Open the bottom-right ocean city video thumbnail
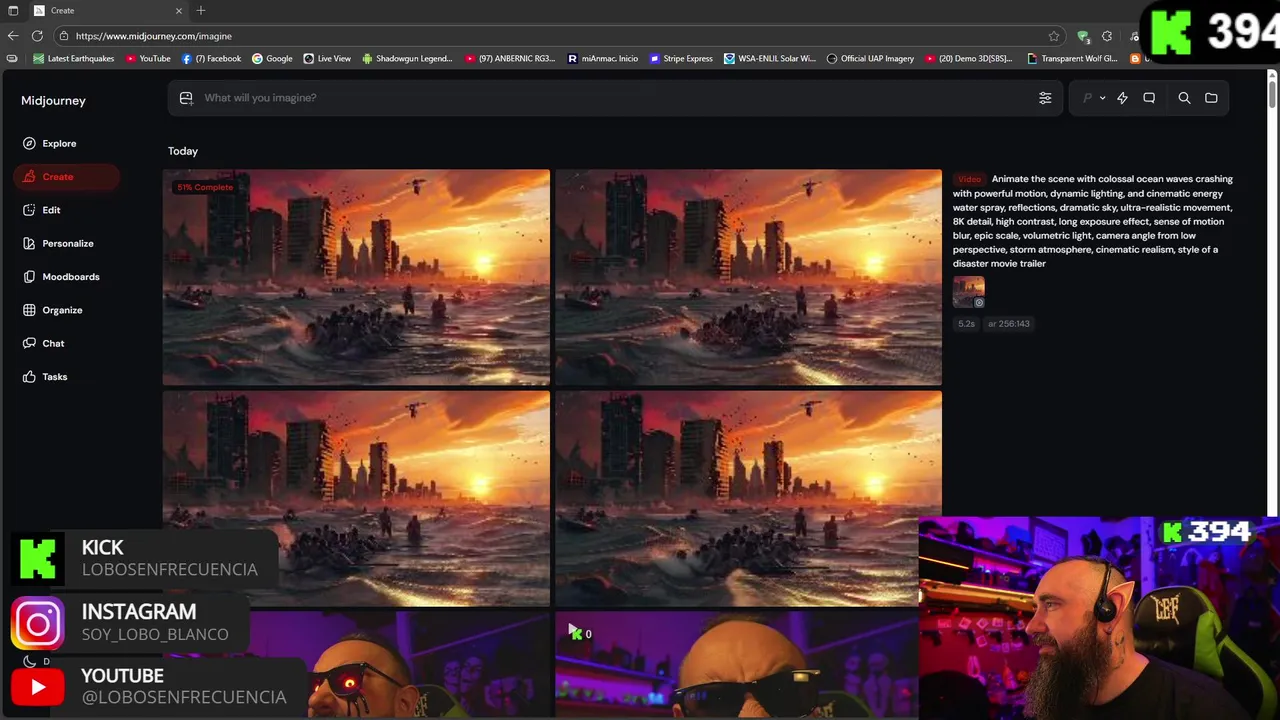The height and width of the screenshot is (720, 1280). click(x=748, y=498)
